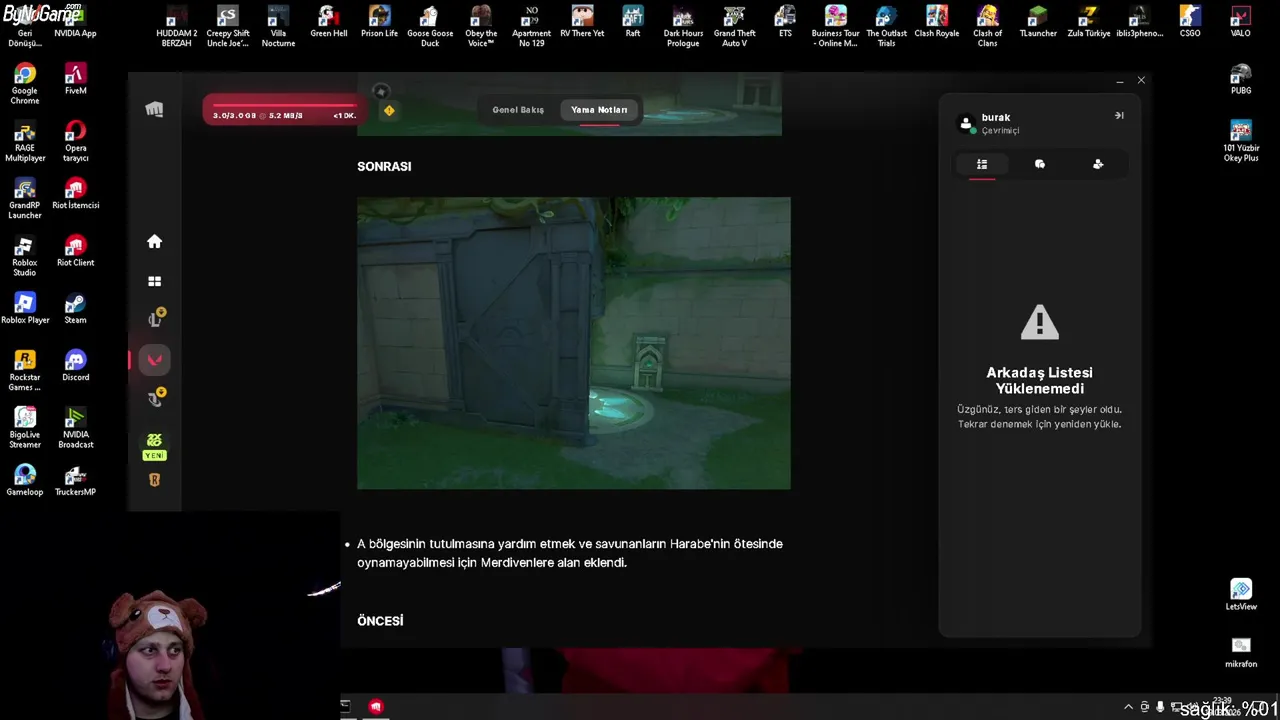1280x720 pixels.
Task: Open LetsView desktop shortcut
Action: (1241, 595)
